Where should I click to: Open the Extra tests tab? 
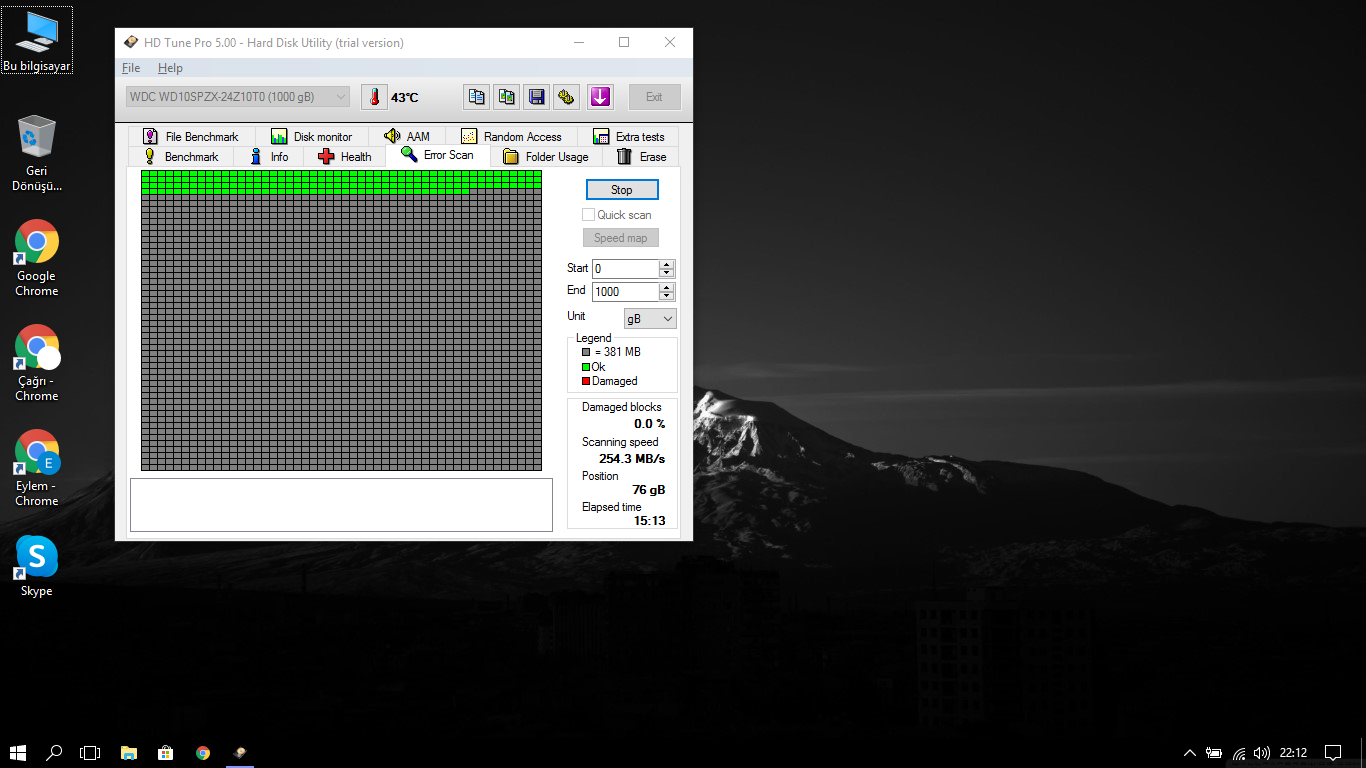(x=628, y=136)
